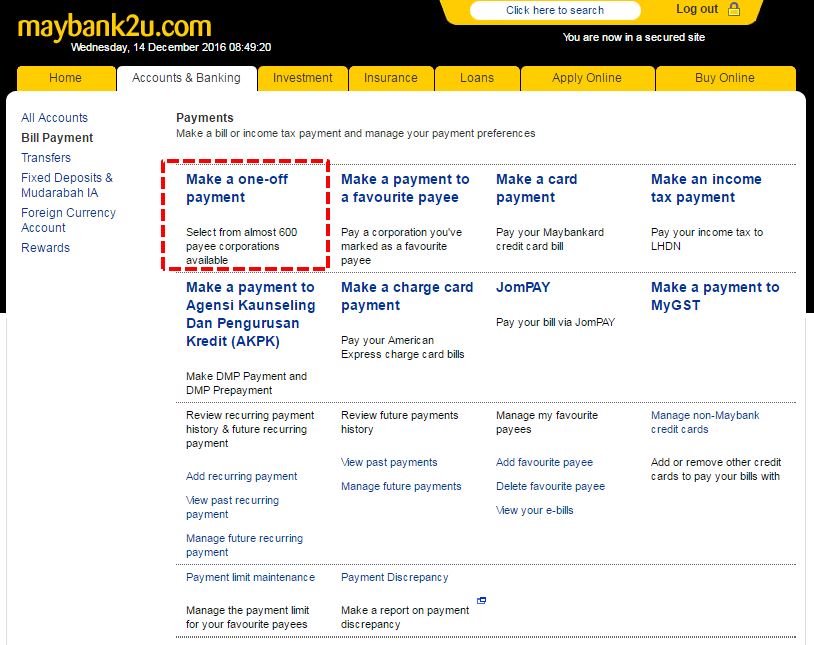Go to the Insurance tab
Viewport: 814px width, 645px height.
[391, 78]
